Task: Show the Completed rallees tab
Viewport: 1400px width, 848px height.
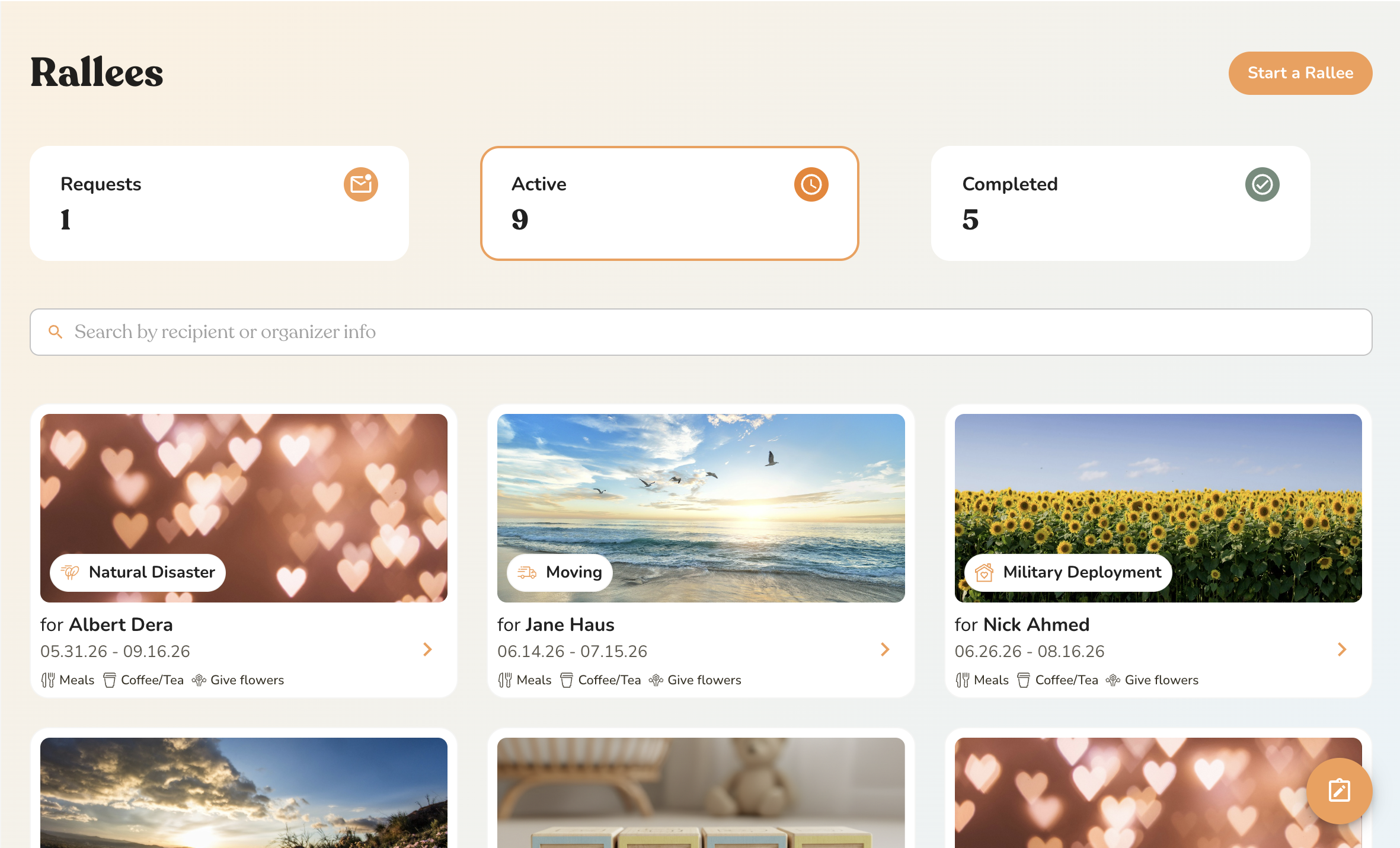Action: tap(1121, 203)
